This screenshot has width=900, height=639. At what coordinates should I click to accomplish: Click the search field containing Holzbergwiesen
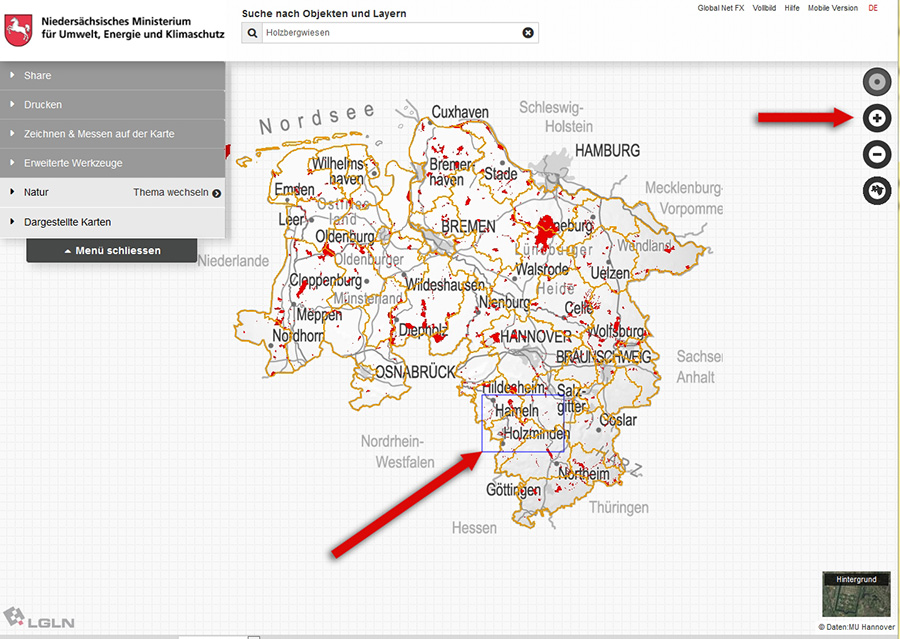(390, 33)
